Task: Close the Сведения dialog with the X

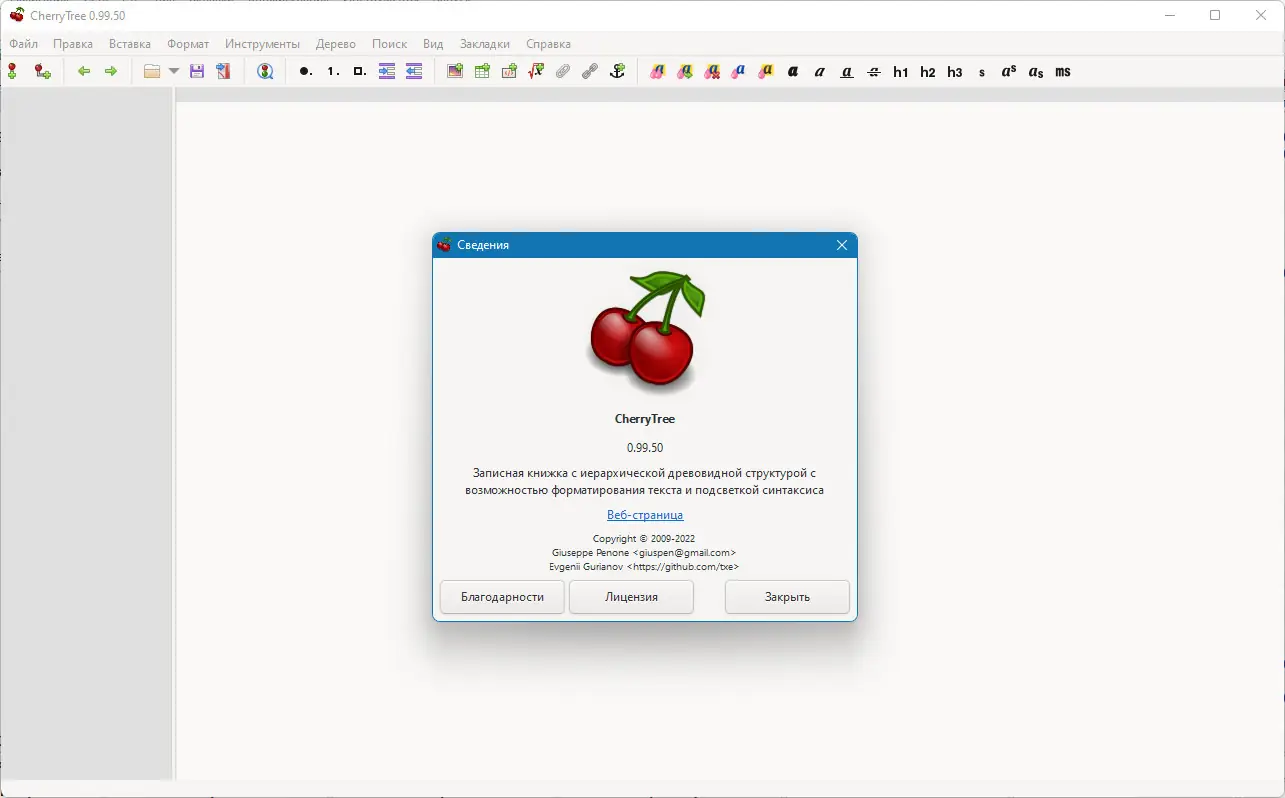Action: click(842, 245)
